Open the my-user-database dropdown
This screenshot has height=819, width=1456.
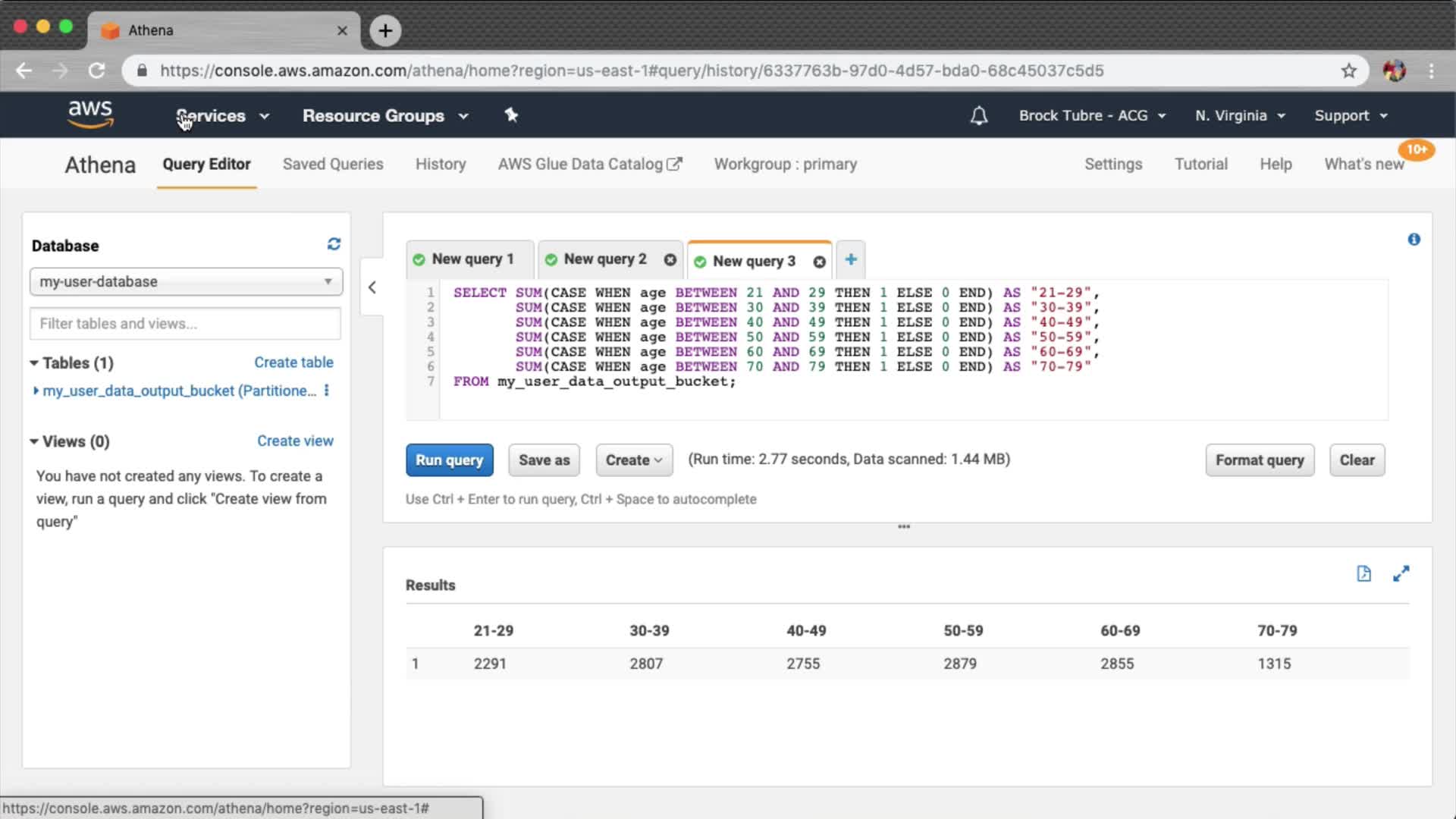pos(186,281)
